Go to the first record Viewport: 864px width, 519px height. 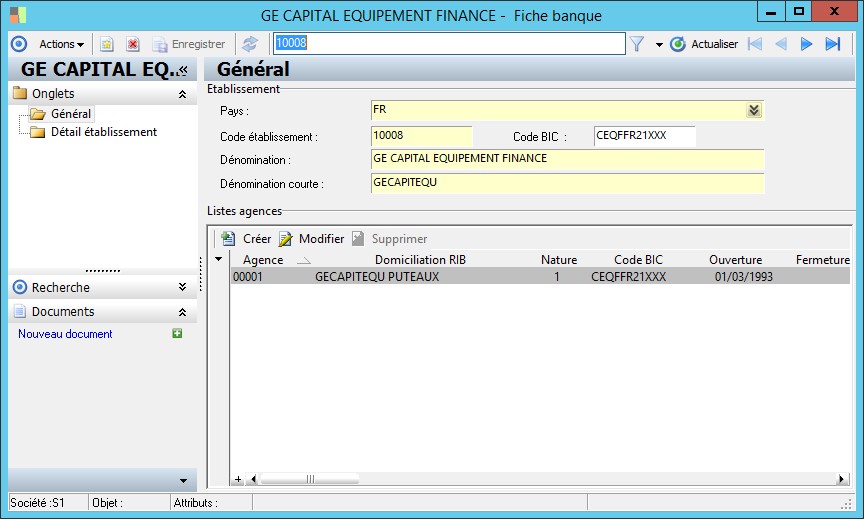755,44
